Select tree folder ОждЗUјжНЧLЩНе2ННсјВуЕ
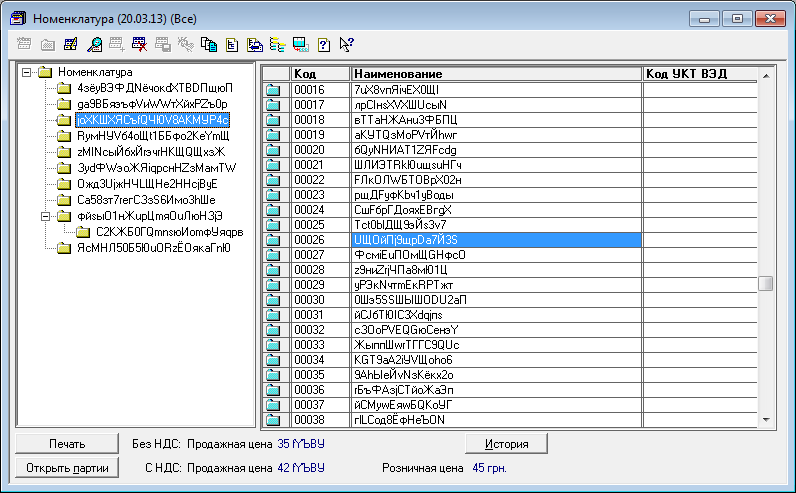Viewport: 796px width, 493px height. click(x=147, y=184)
